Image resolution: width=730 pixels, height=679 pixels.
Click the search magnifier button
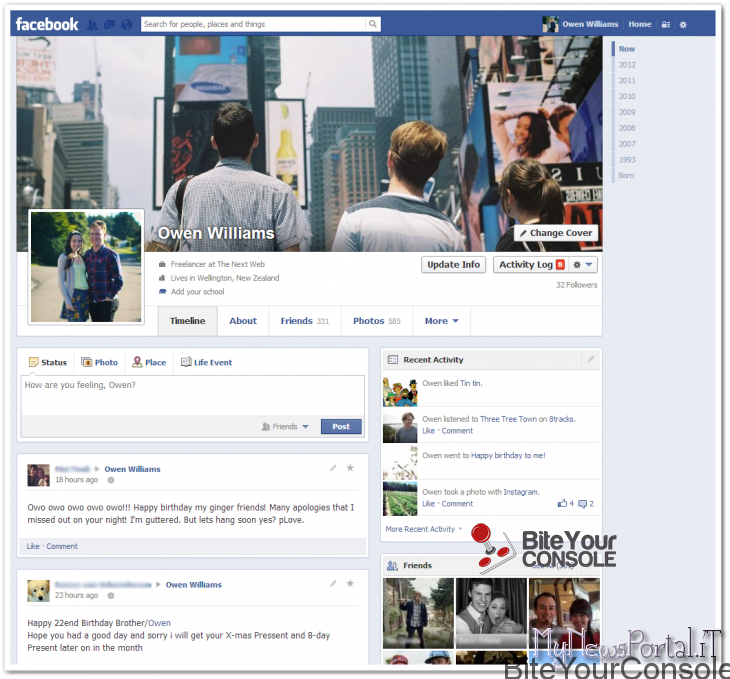(373, 24)
